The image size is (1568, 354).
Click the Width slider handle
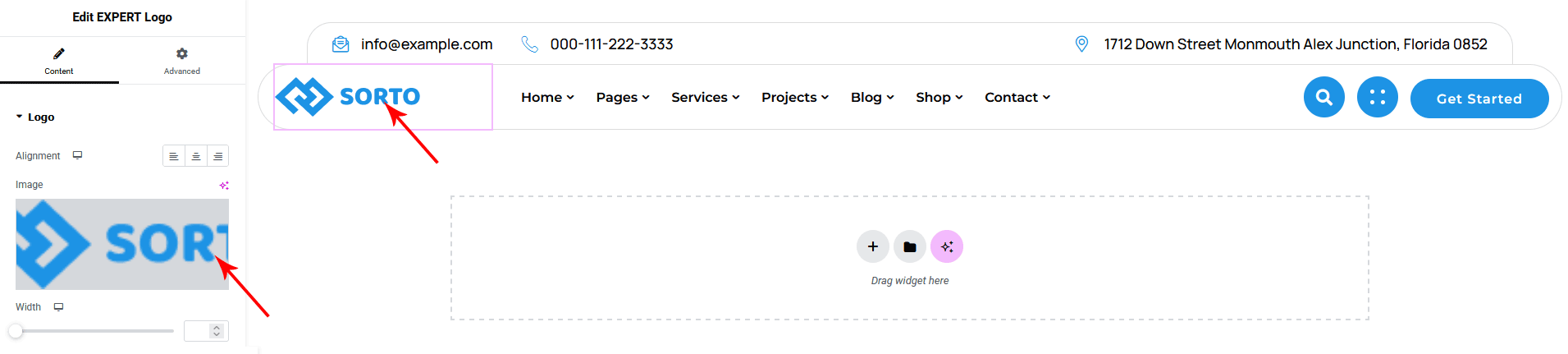point(16,331)
